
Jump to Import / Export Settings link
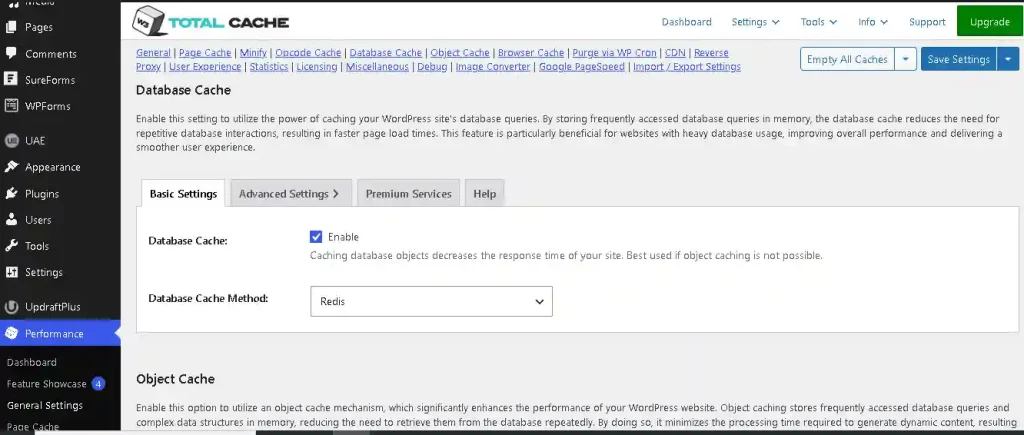(687, 67)
